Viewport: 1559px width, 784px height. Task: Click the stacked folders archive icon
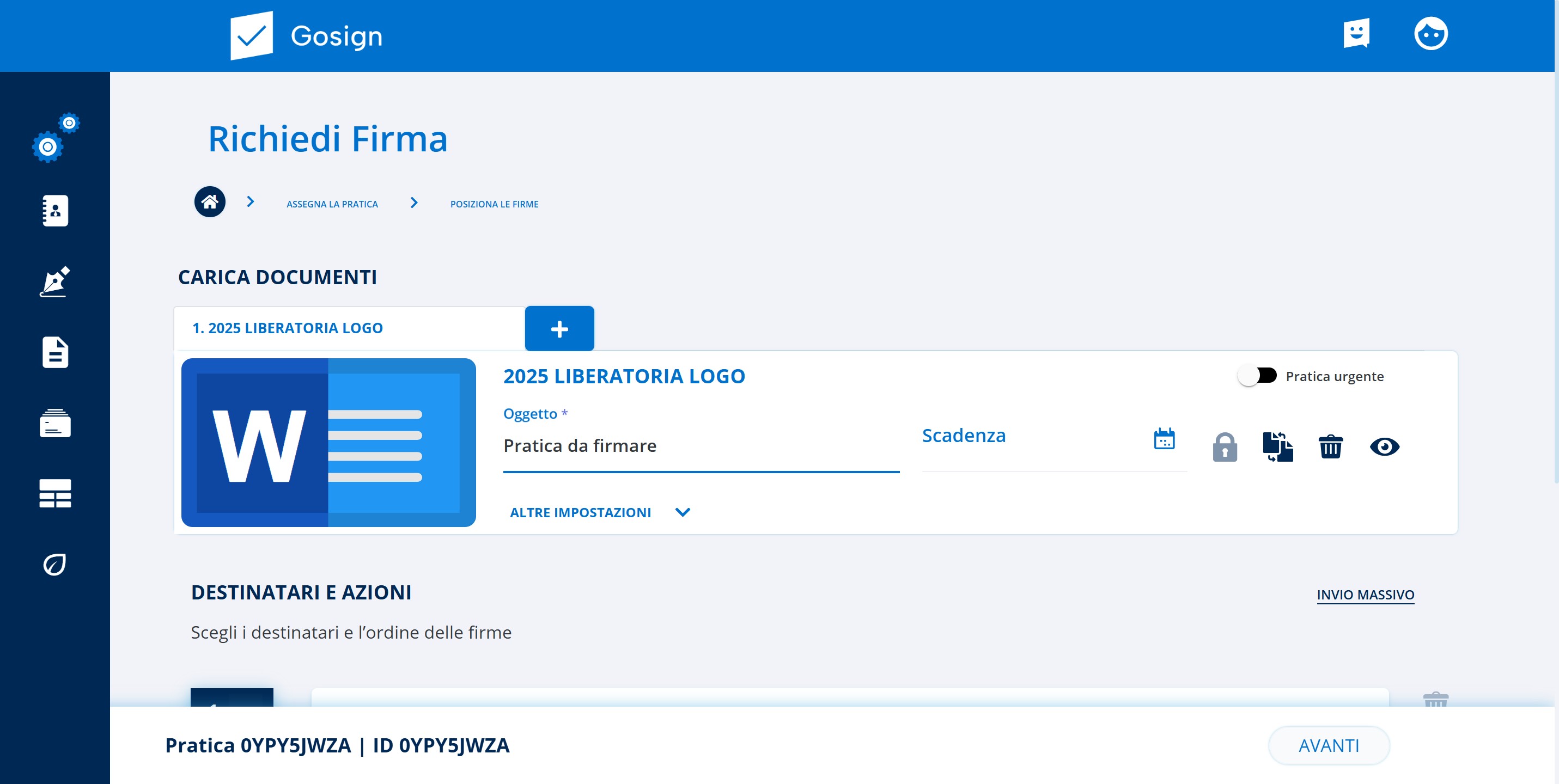[55, 423]
